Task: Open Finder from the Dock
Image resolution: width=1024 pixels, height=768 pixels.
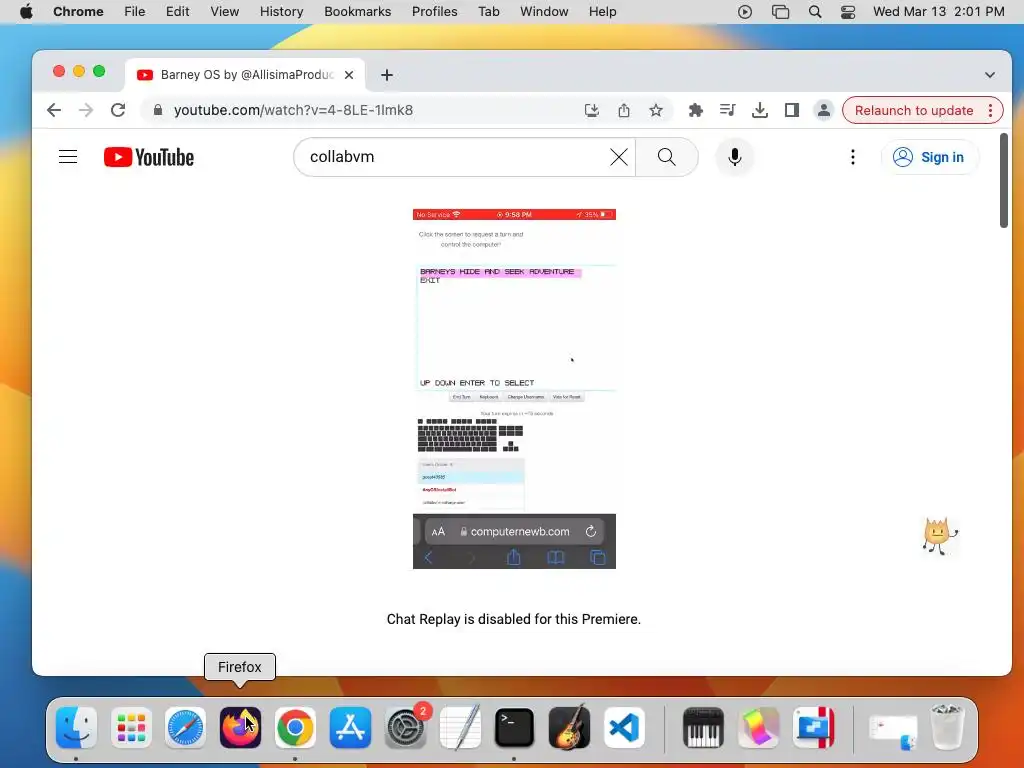Action: coord(76,728)
